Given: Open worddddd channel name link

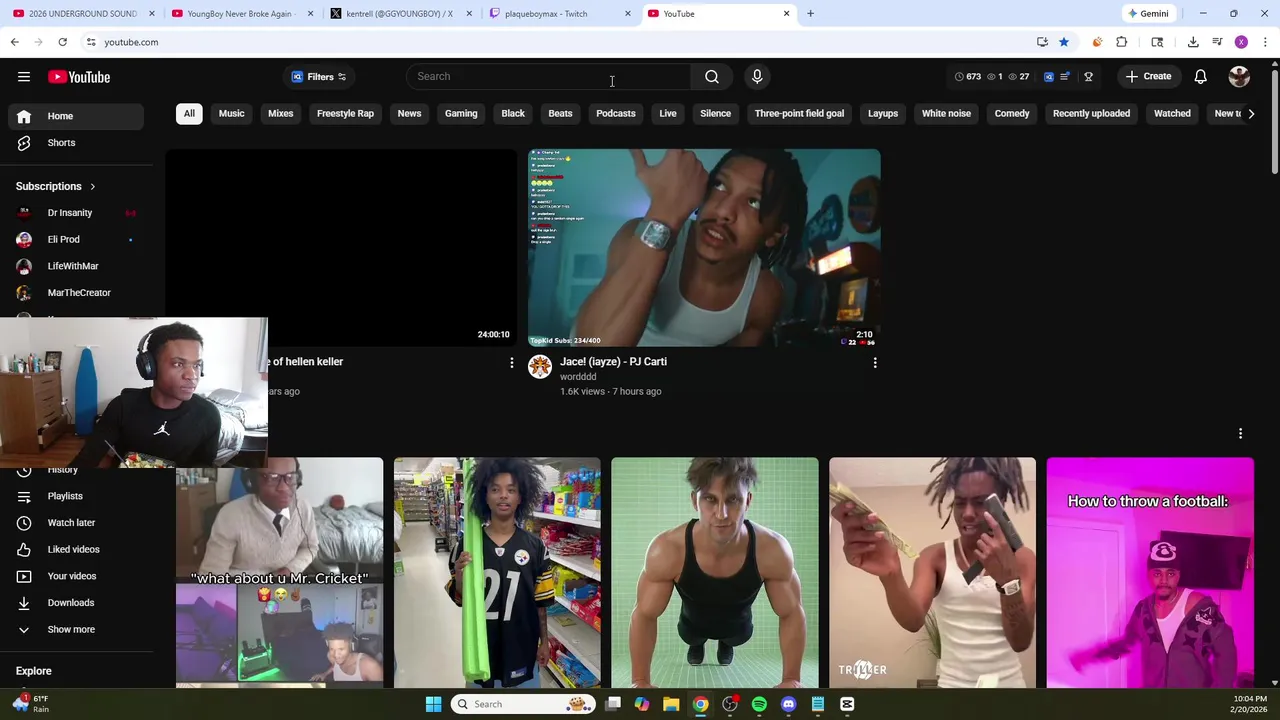Looking at the screenshot, I should coord(578,377).
